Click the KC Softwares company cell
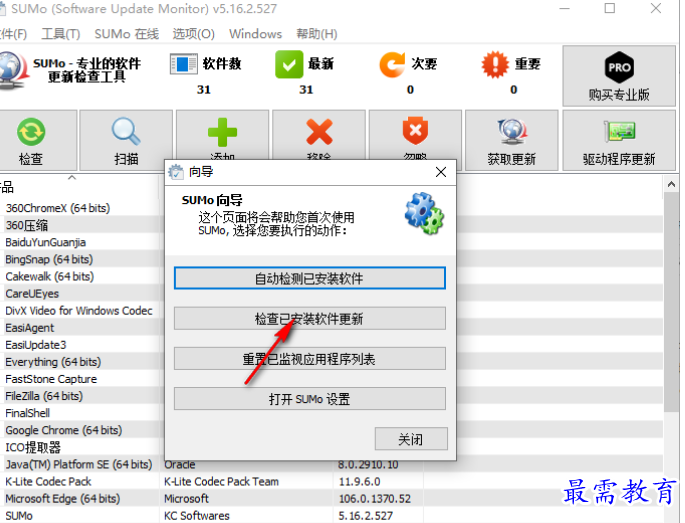Screen dimensions: 685x523 [x=197, y=516]
